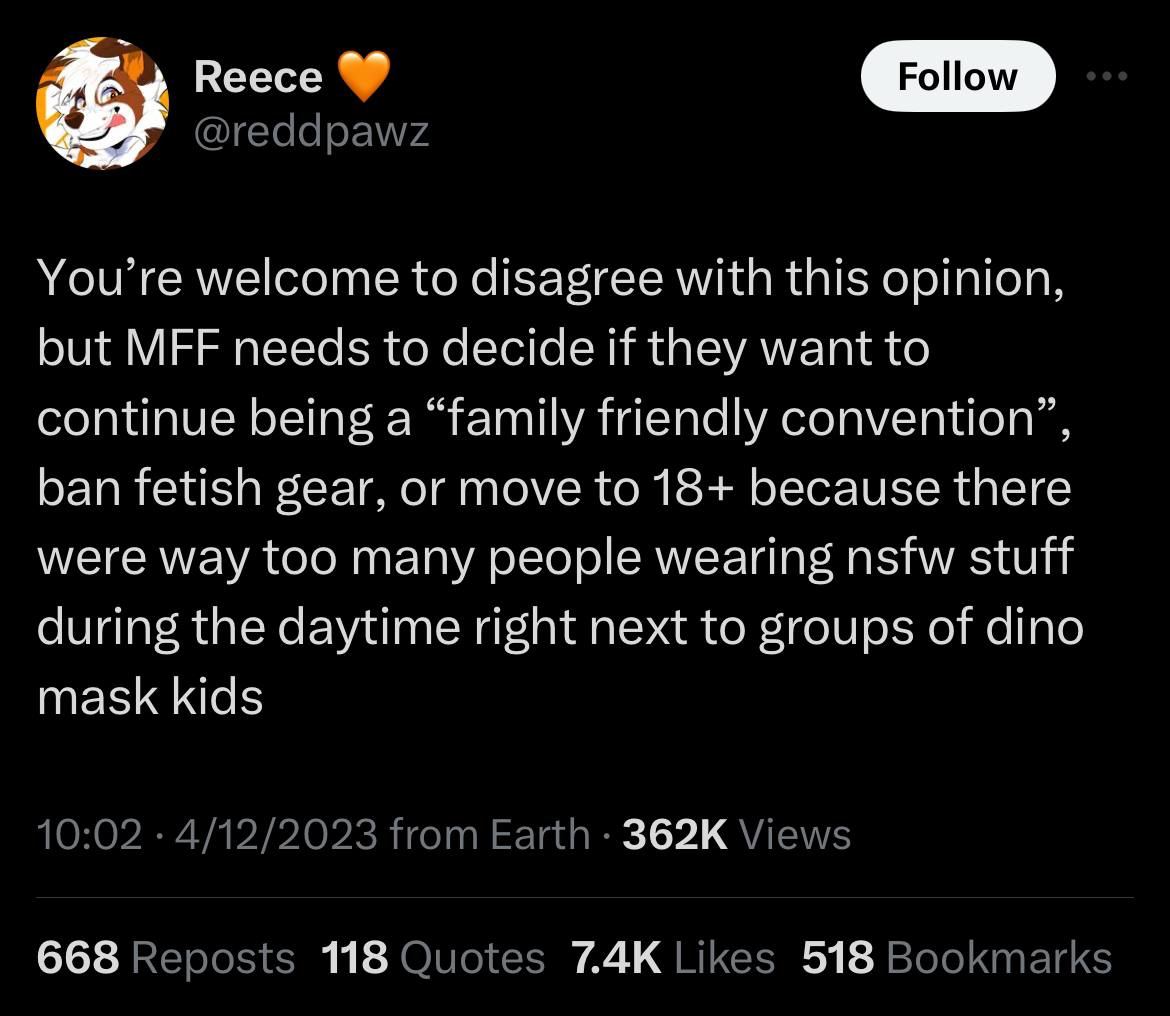Open the 362K Views analytics

(736, 834)
